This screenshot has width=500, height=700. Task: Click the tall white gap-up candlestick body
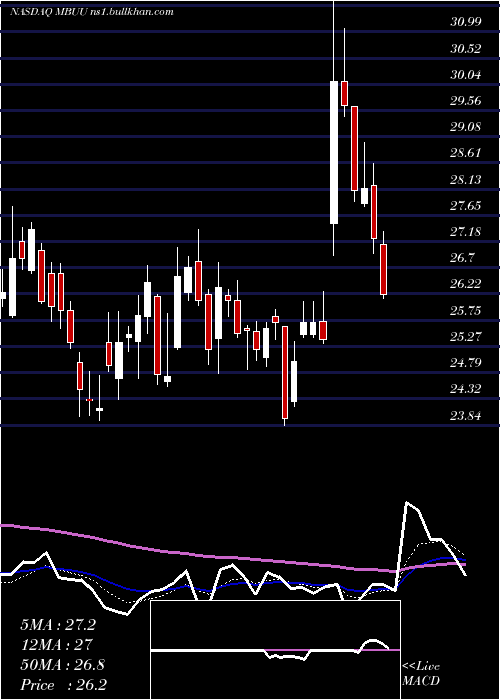pos(333,152)
